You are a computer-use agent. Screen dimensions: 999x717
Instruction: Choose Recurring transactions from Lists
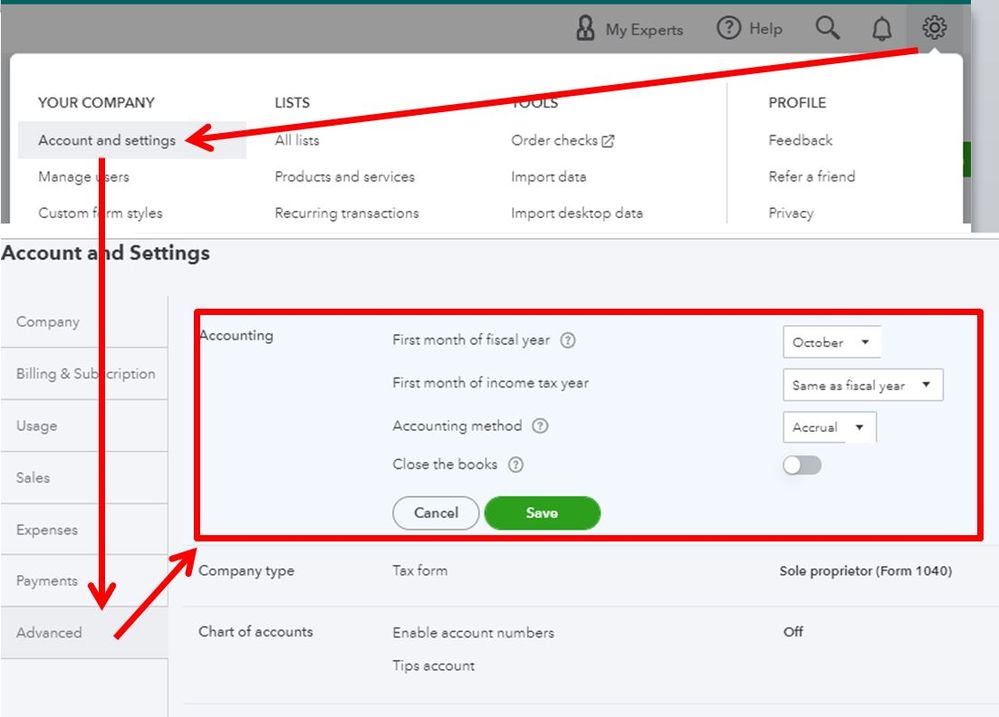[347, 213]
